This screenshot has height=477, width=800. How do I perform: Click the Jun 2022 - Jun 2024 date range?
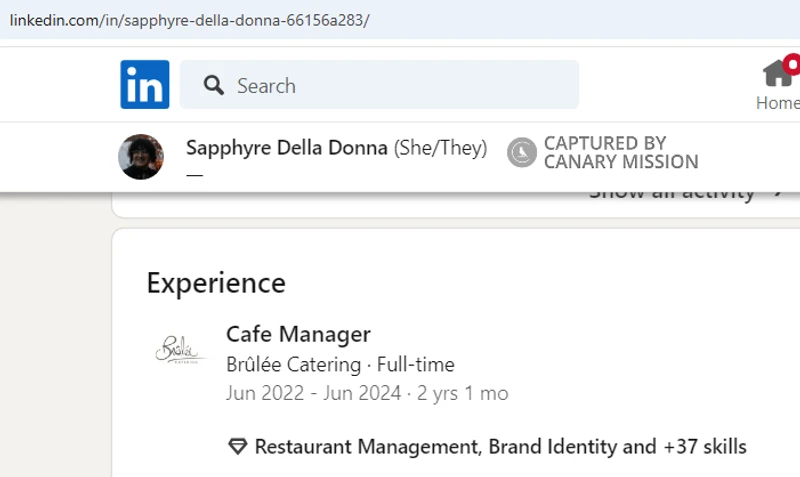pyautogui.click(x=314, y=393)
